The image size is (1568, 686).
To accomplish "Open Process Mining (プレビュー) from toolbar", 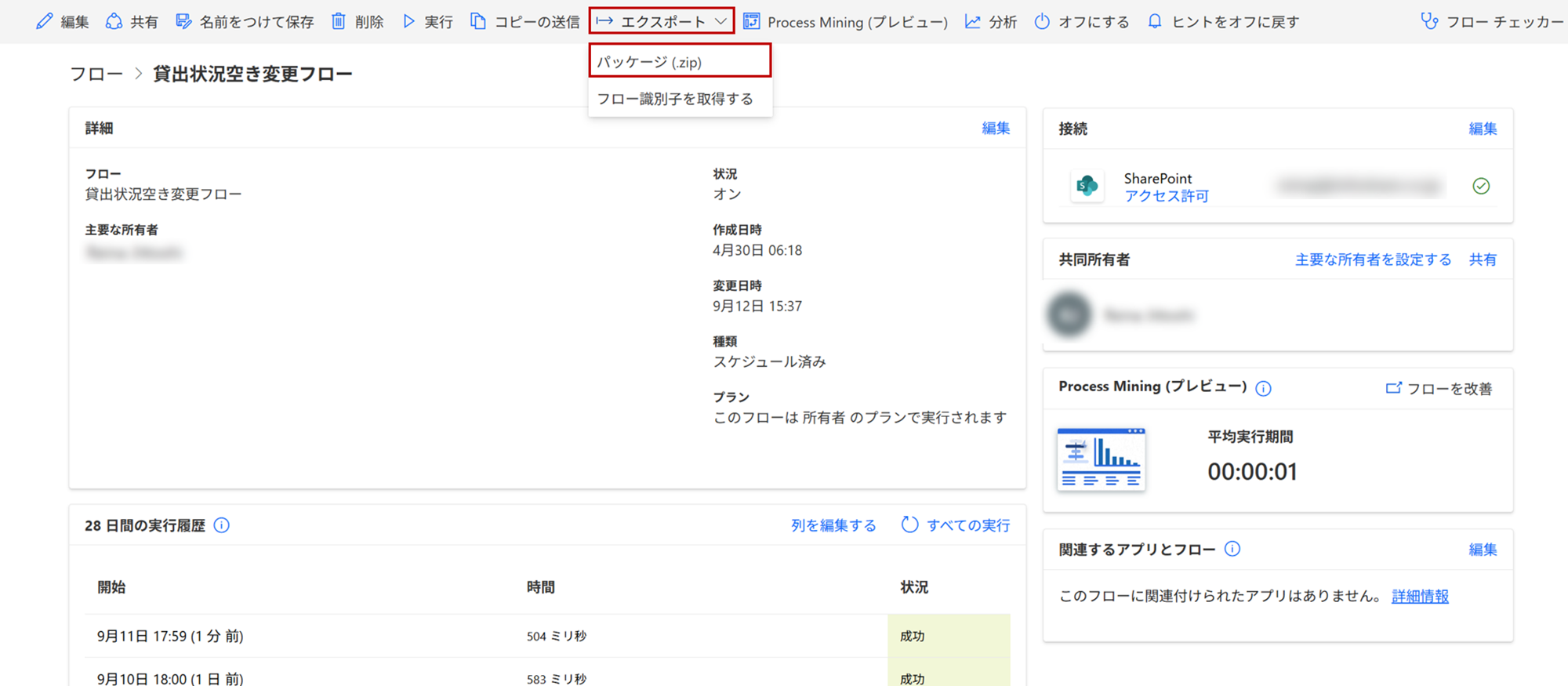I will tap(845, 22).
